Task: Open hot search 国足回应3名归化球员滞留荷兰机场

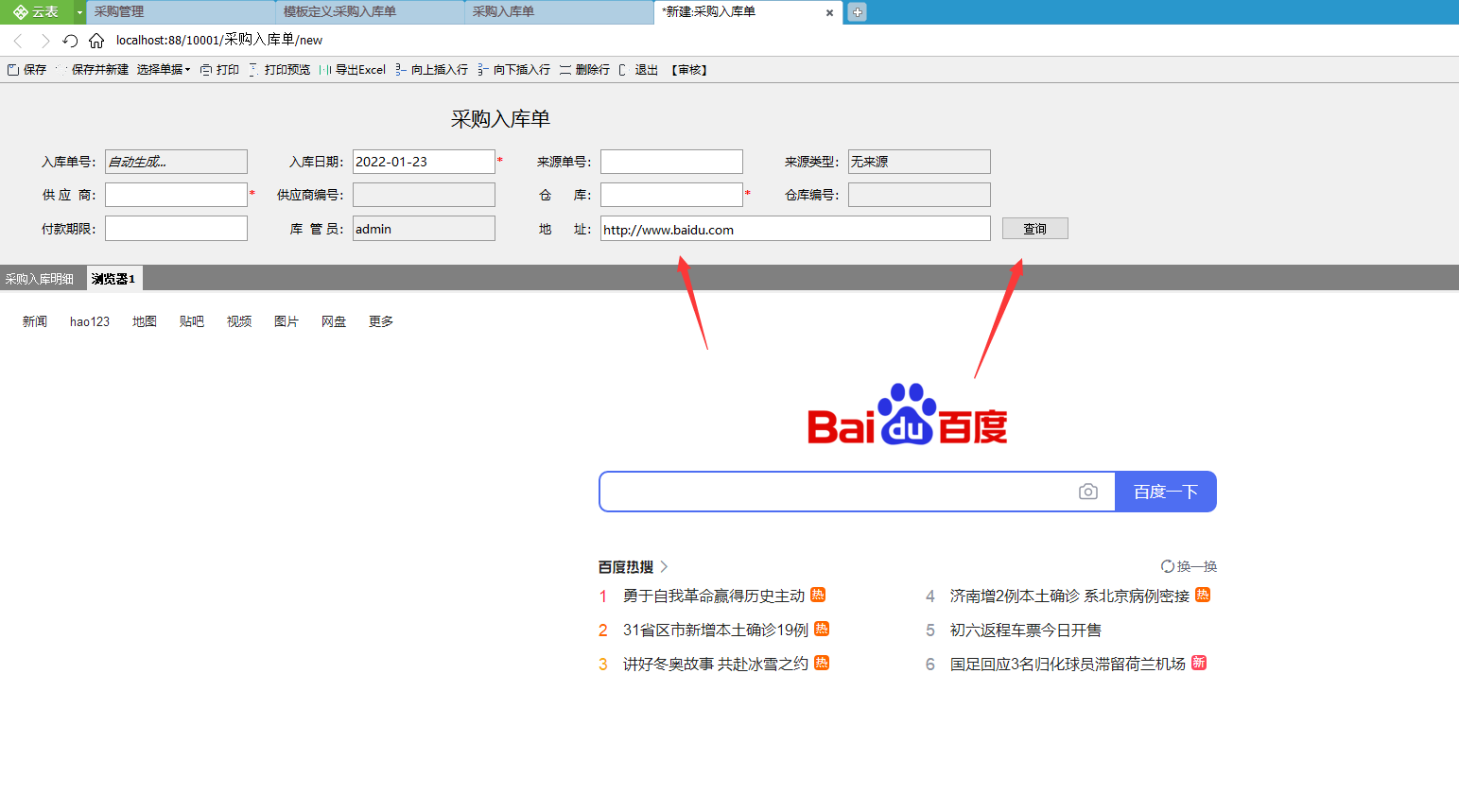Action: click(x=1068, y=664)
